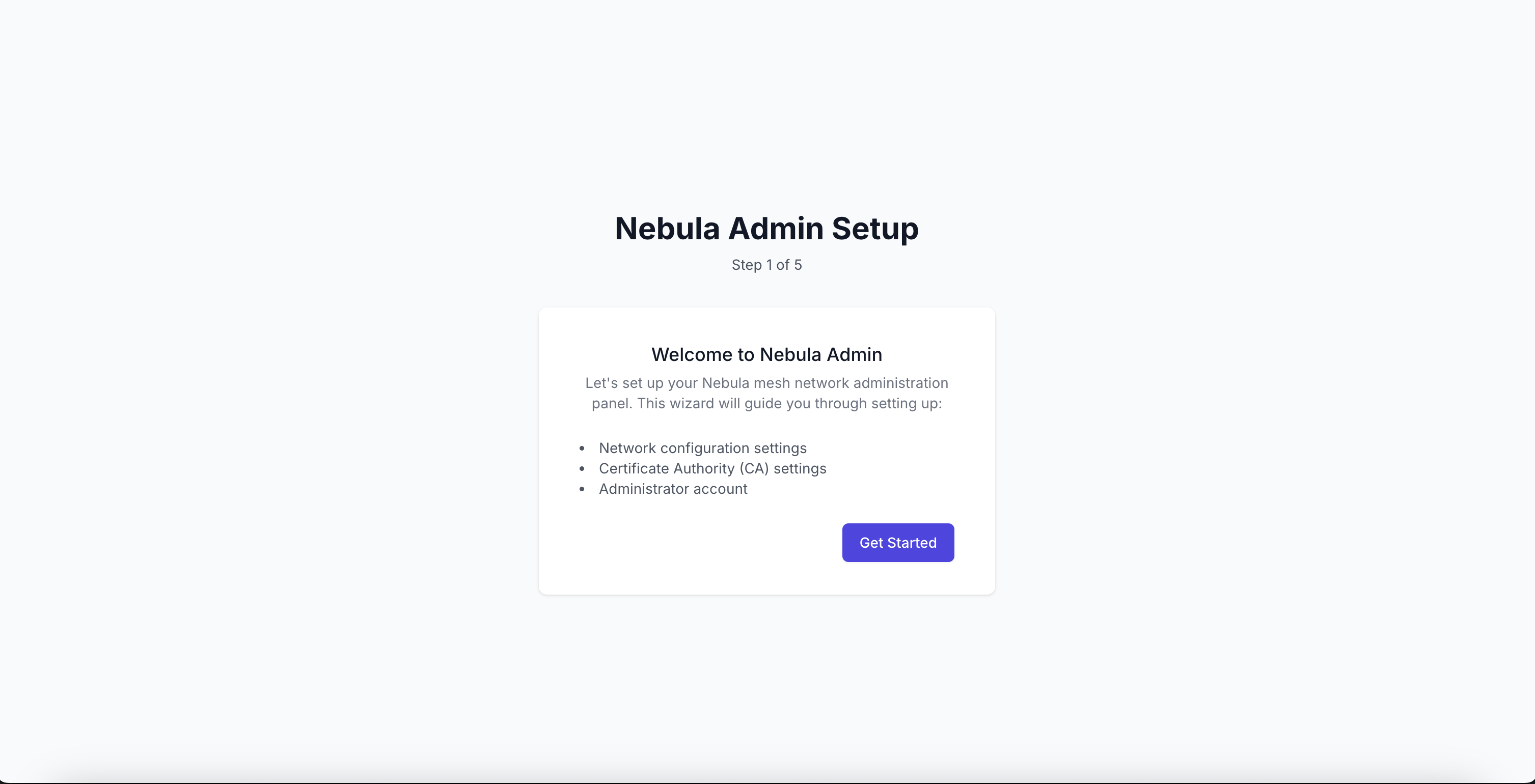Screen dimensions: 1535x784
Task: Click the Welcome to Nebula Admin heading
Action: [766, 354]
